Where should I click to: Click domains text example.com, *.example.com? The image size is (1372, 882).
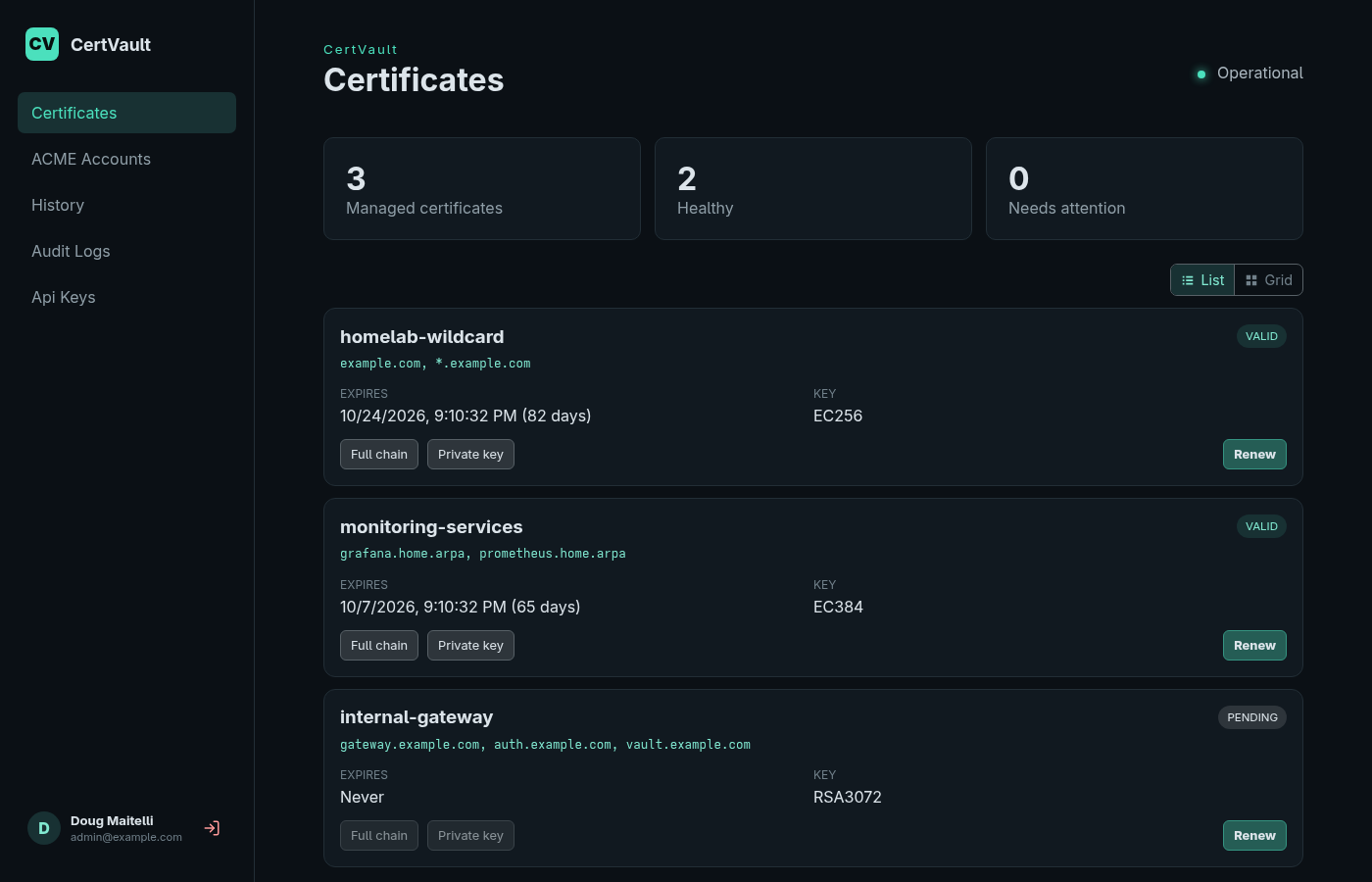(435, 364)
